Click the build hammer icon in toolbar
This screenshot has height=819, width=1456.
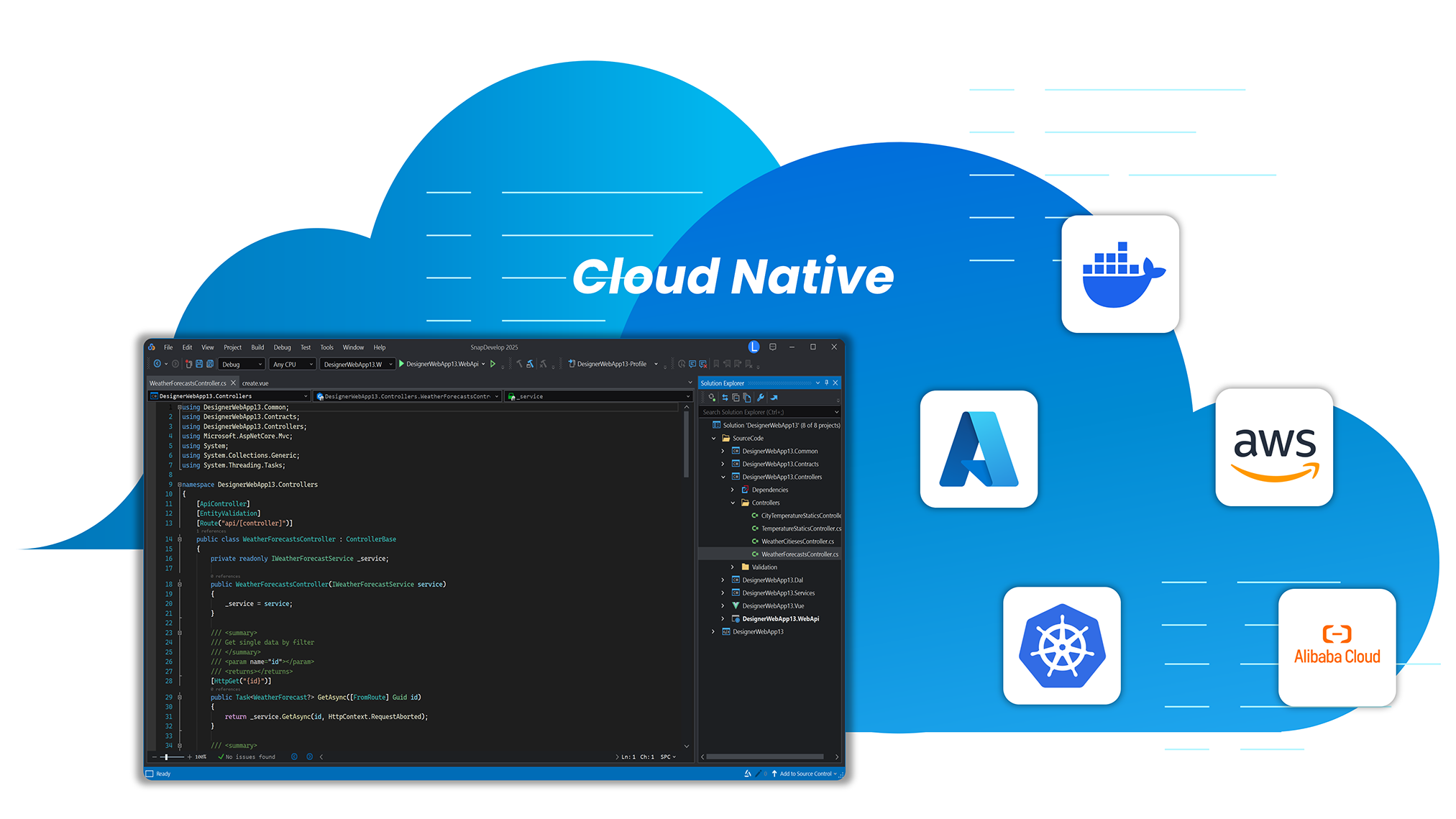coord(519,364)
